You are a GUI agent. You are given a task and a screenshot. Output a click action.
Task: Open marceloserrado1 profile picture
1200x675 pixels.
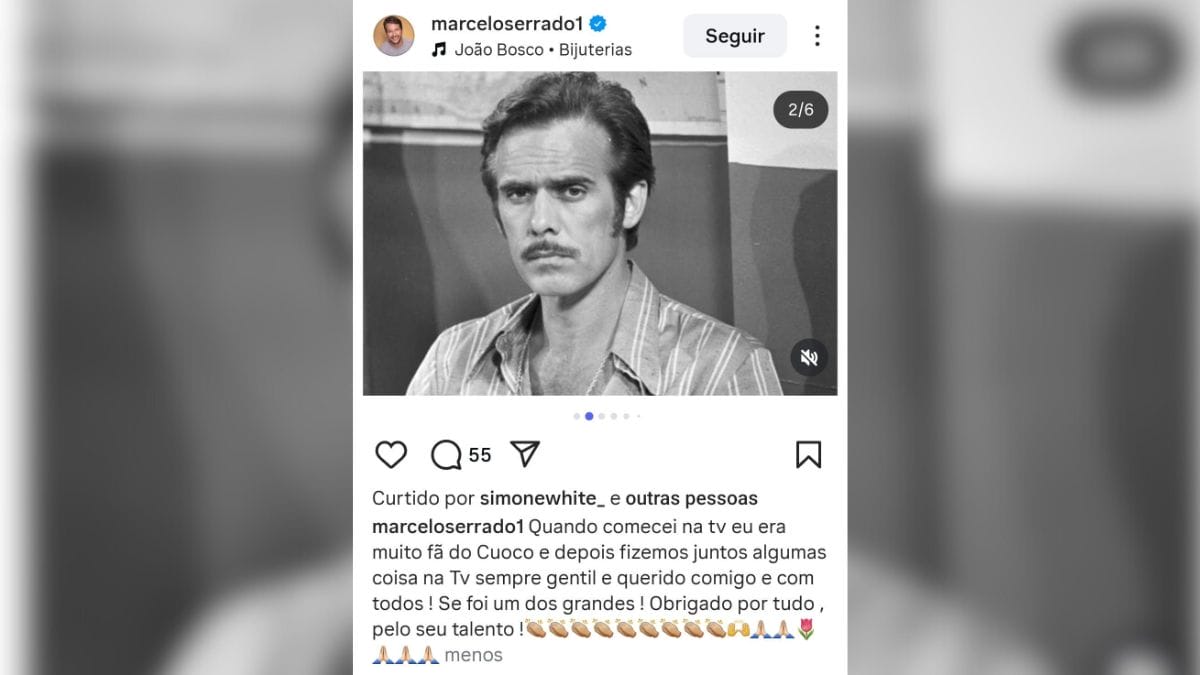(x=394, y=36)
